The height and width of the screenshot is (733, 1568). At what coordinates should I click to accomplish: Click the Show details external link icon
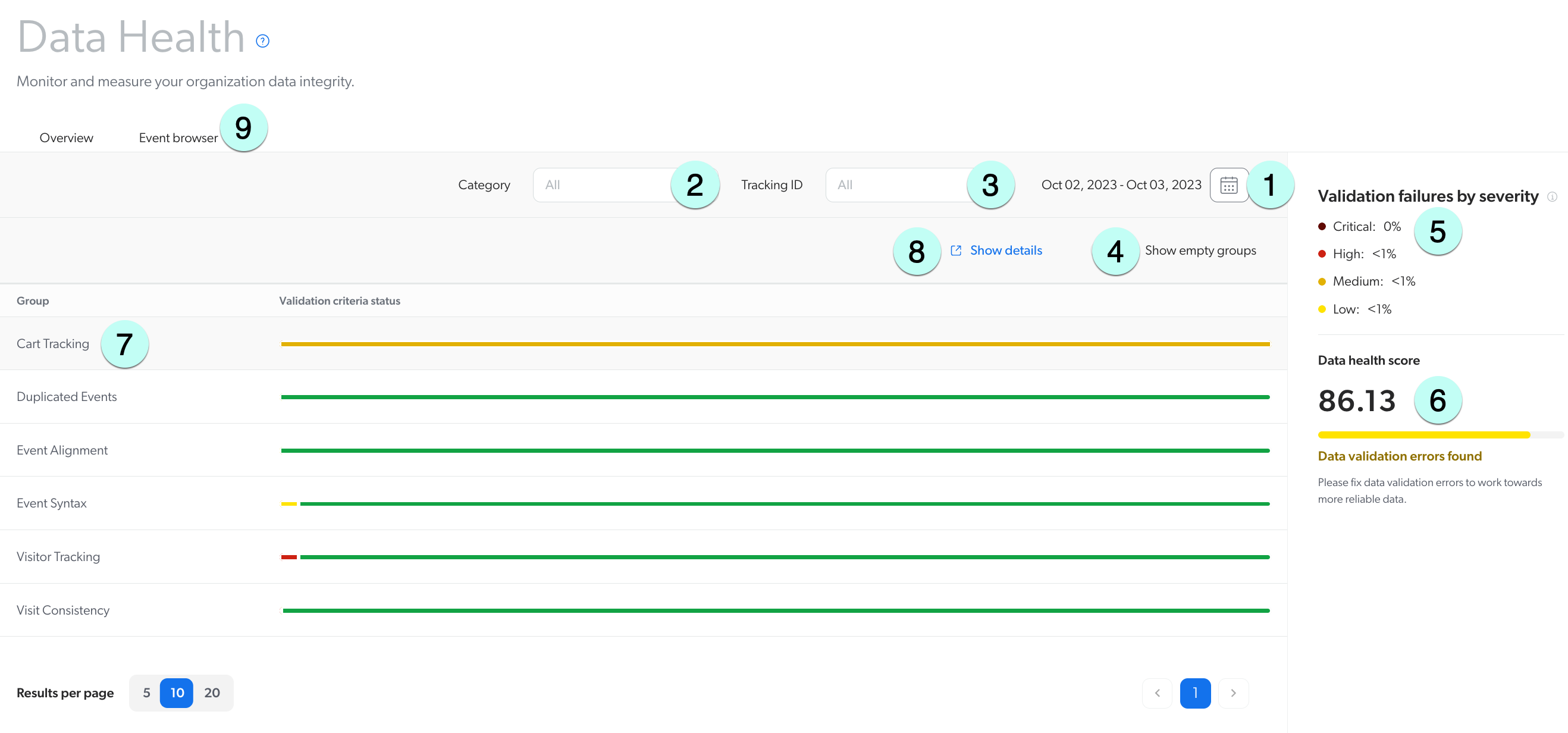pos(956,250)
